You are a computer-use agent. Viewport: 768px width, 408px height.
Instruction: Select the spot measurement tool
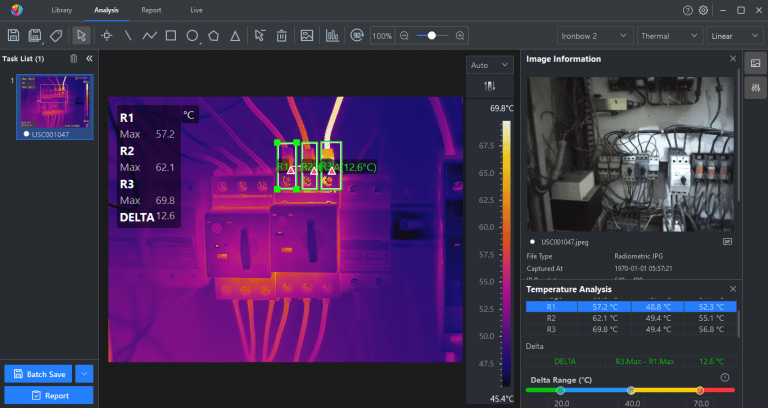[x=106, y=35]
